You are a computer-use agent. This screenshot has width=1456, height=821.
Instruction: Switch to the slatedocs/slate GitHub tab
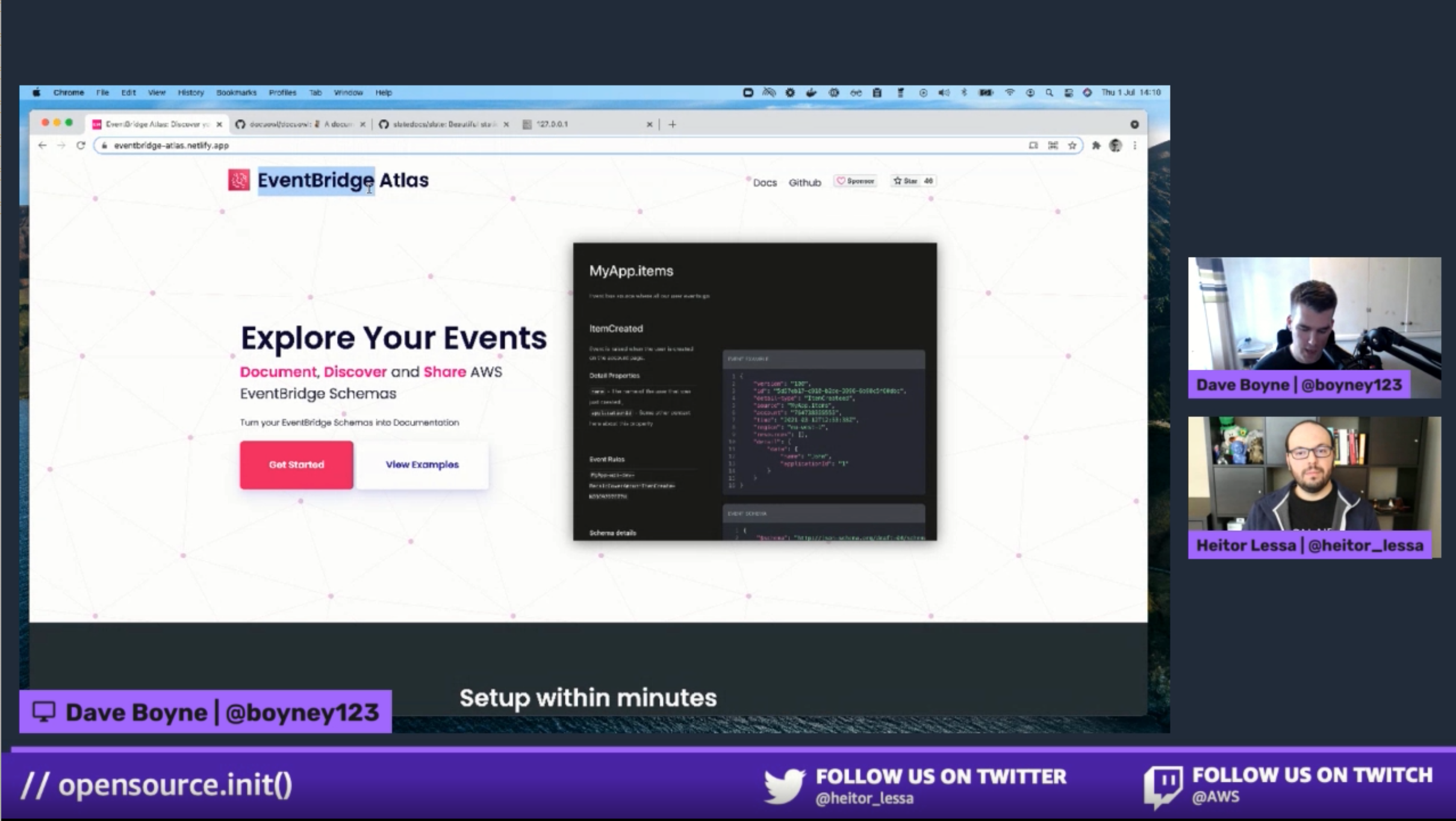[x=444, y=124]
